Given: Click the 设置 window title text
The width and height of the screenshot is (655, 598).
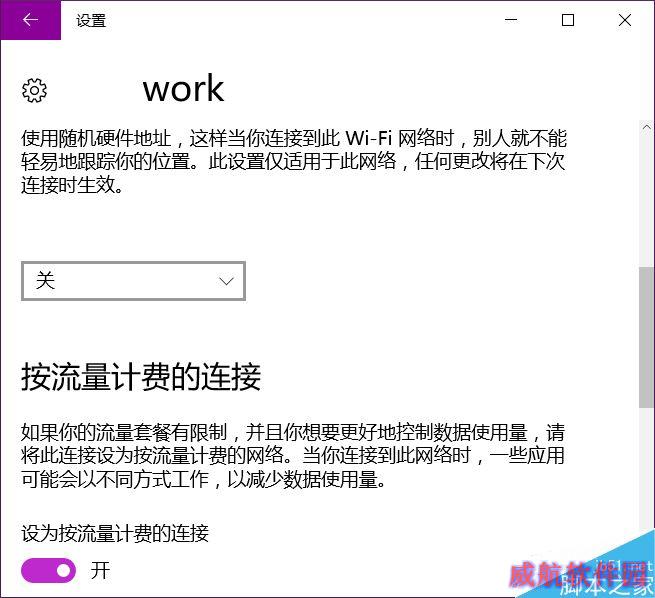Looking at the screenshot, I should tap(91, 20).
